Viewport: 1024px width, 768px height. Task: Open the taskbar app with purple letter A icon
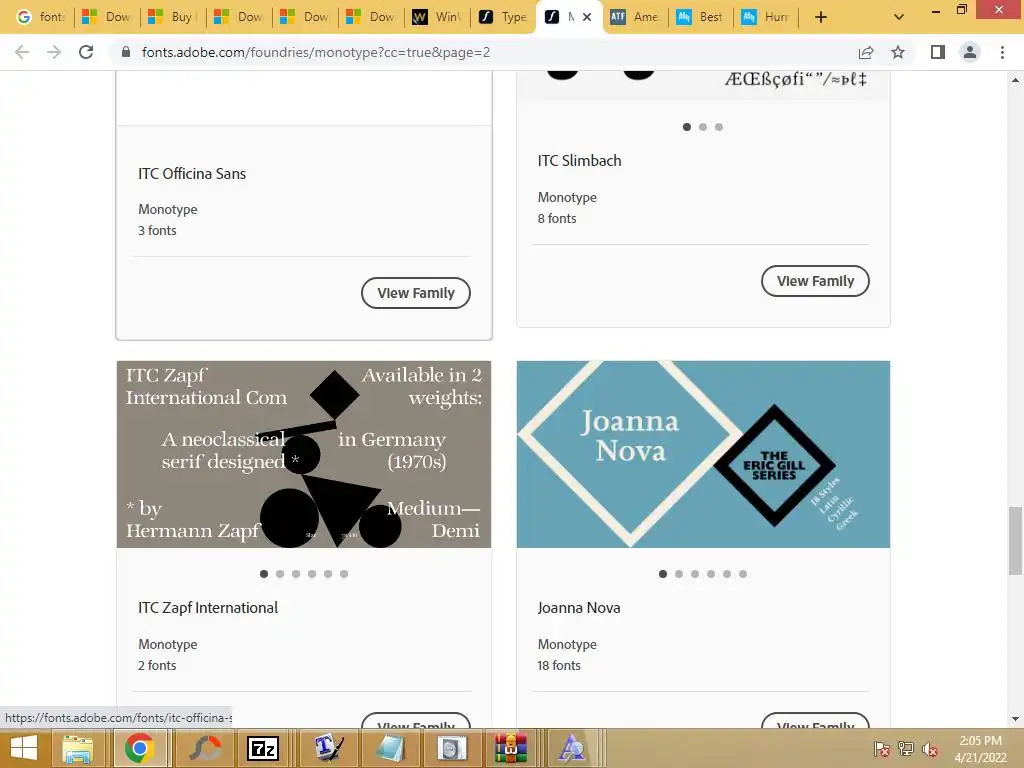pos(572,748)
